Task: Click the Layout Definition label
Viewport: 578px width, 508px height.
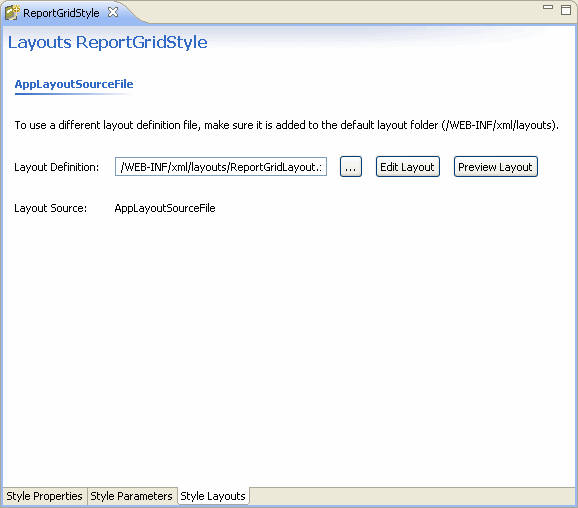Action: (56, 167)
